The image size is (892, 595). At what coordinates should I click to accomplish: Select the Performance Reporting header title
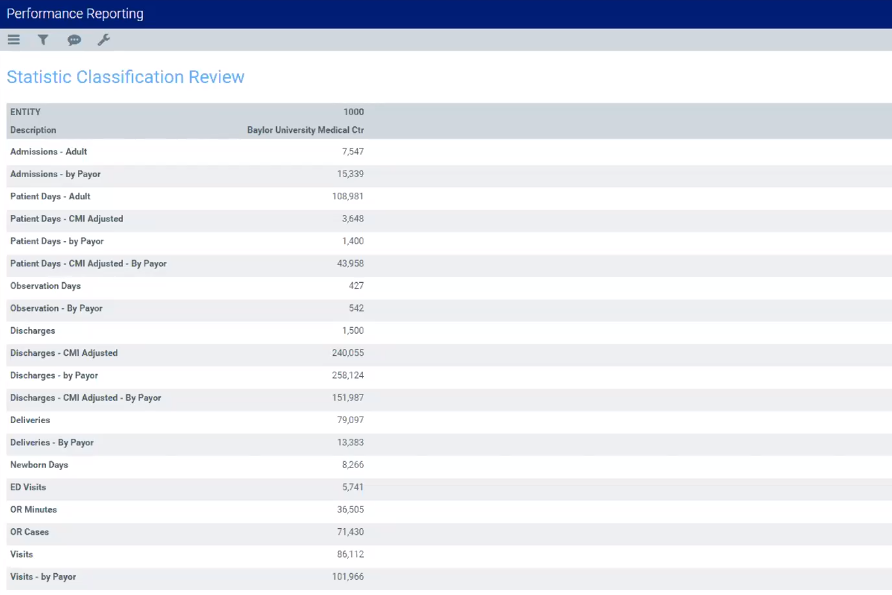click(x=75, y=14)
